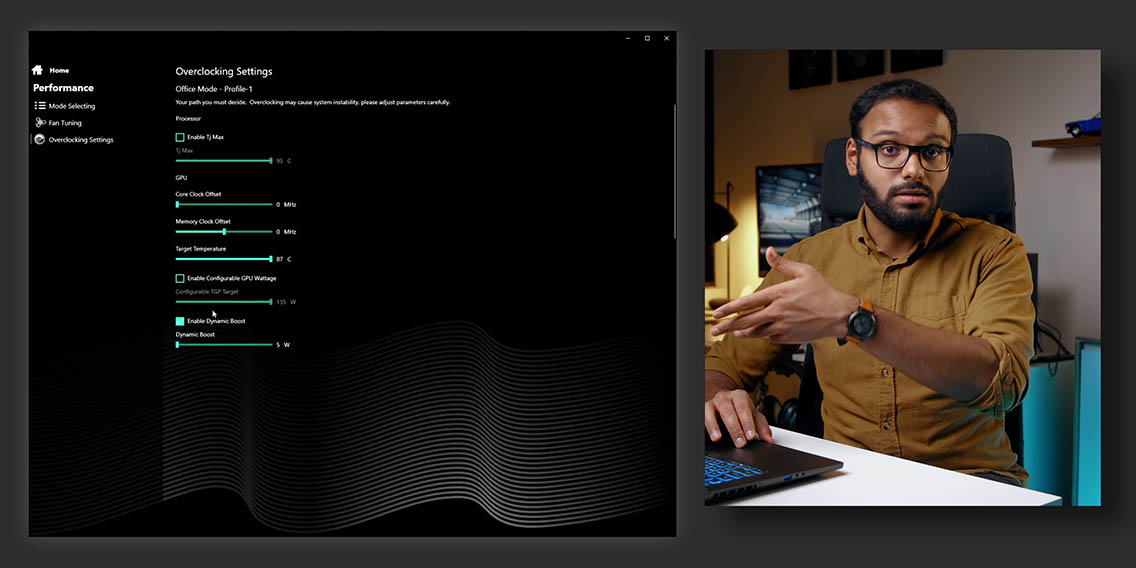Maximize the performance app window

[x=647, y=38]
